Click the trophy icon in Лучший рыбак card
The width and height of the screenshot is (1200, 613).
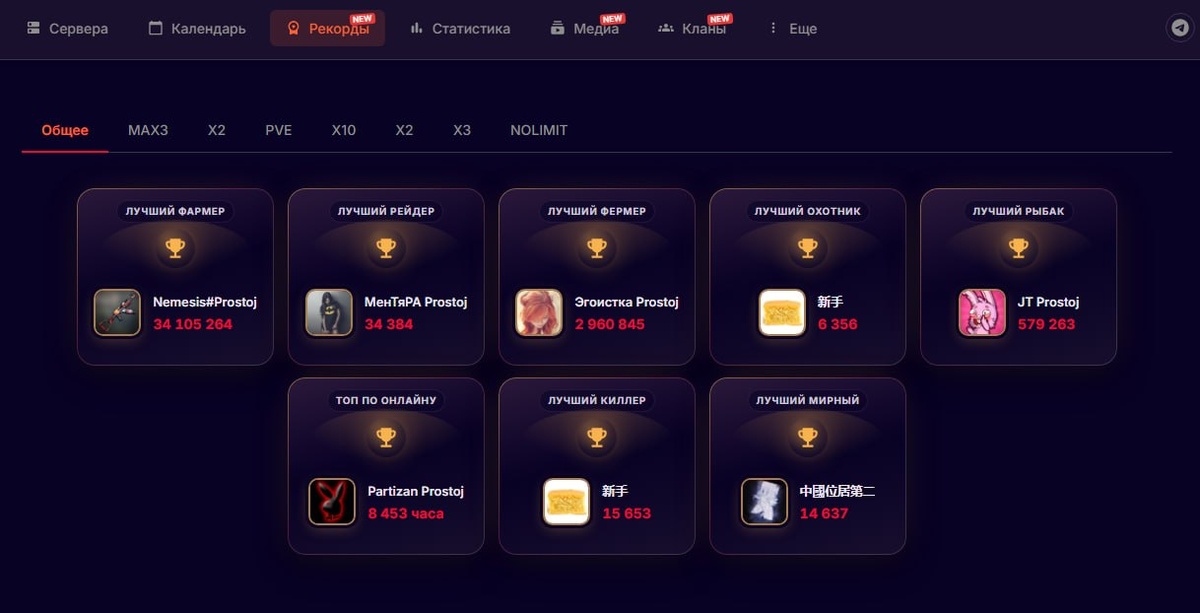[1018, 248]
